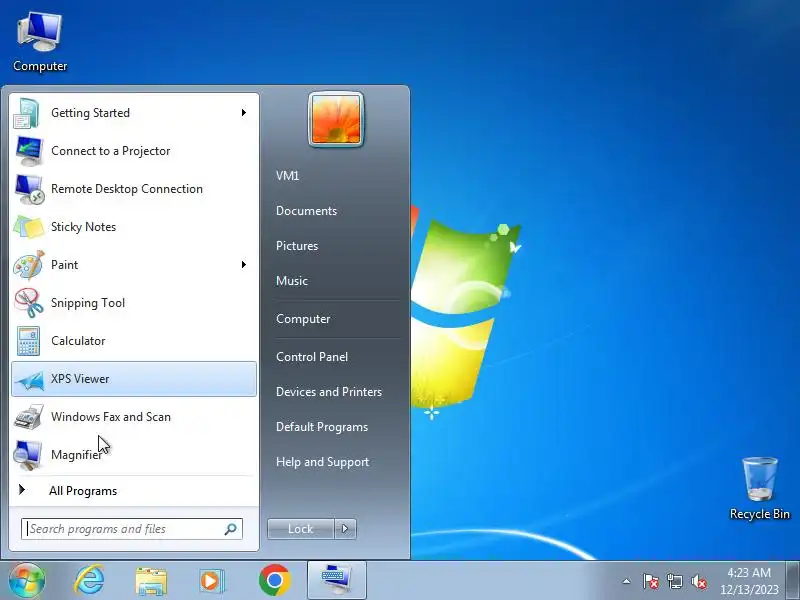The height and width of the screenshot is (600, 800).
Task: Launch Calculator from its icon
Action: pyautogui.click(x=29, y=341)
